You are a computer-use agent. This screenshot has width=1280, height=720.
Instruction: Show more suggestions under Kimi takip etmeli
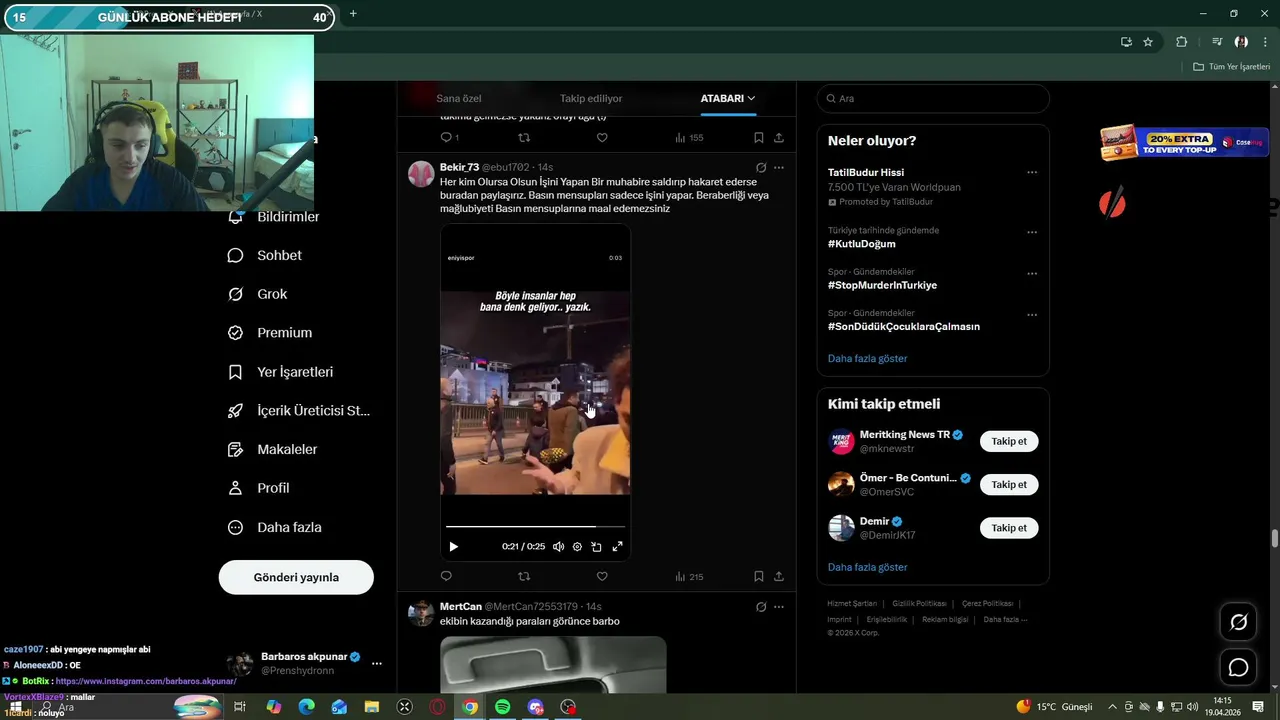pos(868,567)
